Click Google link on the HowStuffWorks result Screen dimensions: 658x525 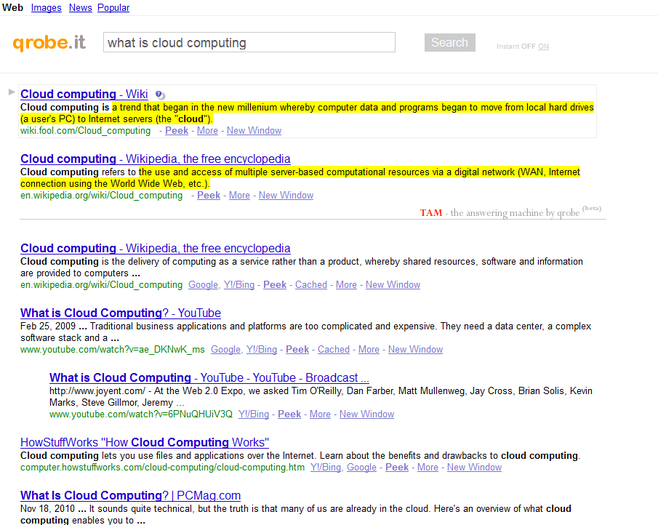click(x=362, y=467)
